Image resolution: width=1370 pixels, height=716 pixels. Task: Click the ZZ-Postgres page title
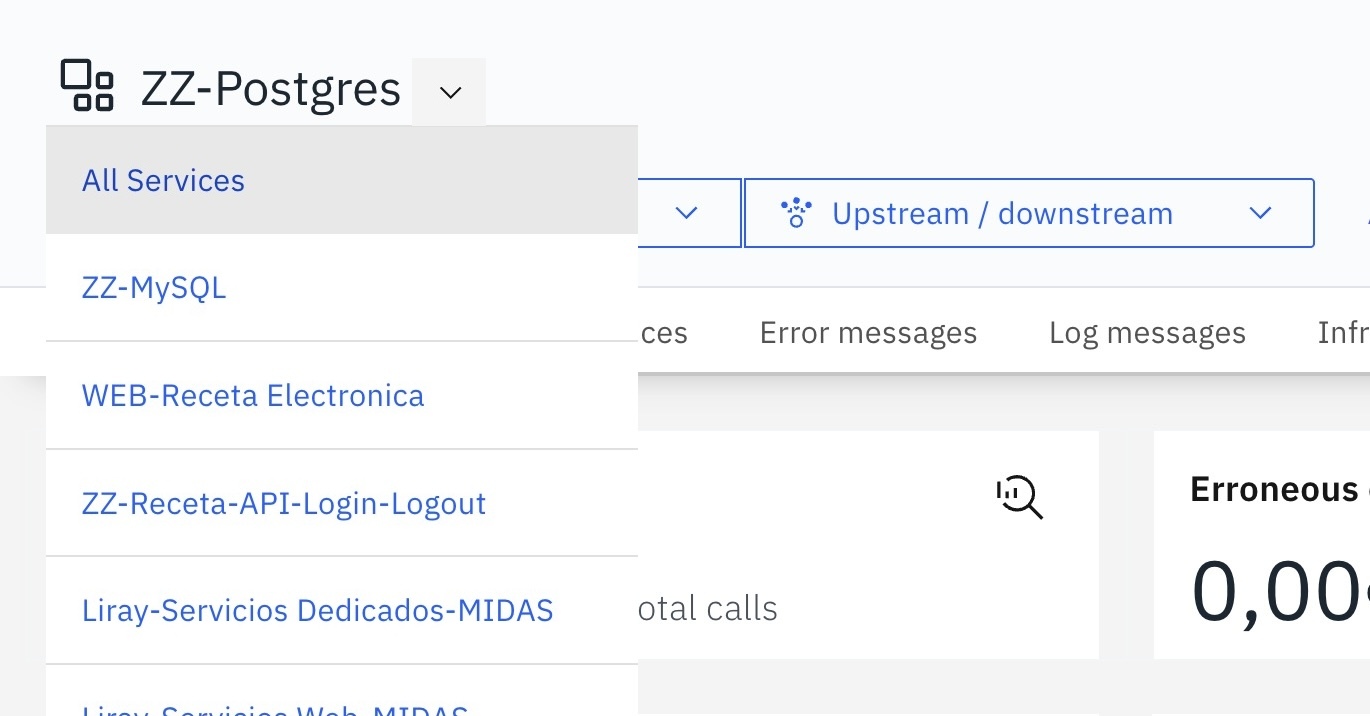[271, 90]
